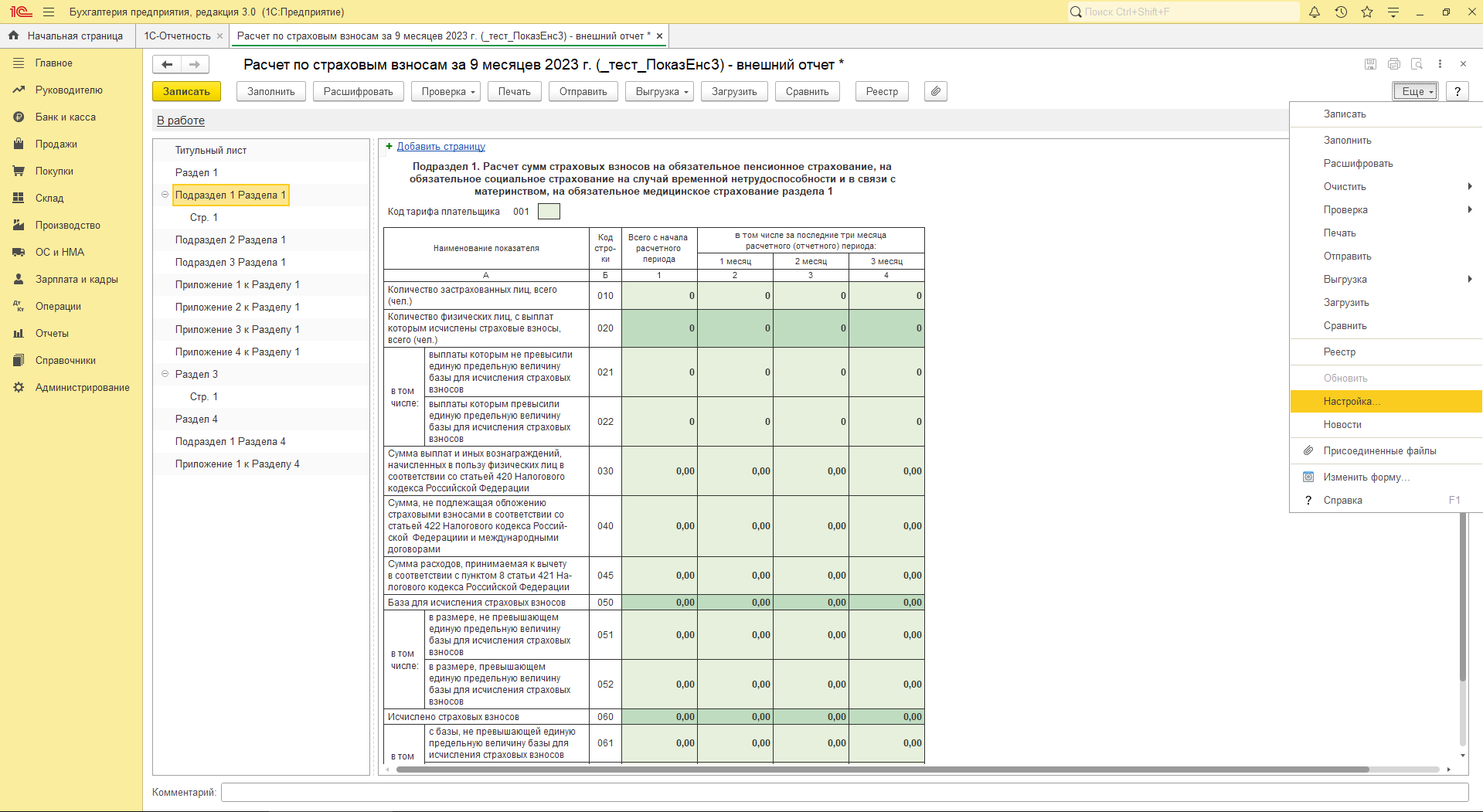Click the Реестр toolbar button

point(882,91)
